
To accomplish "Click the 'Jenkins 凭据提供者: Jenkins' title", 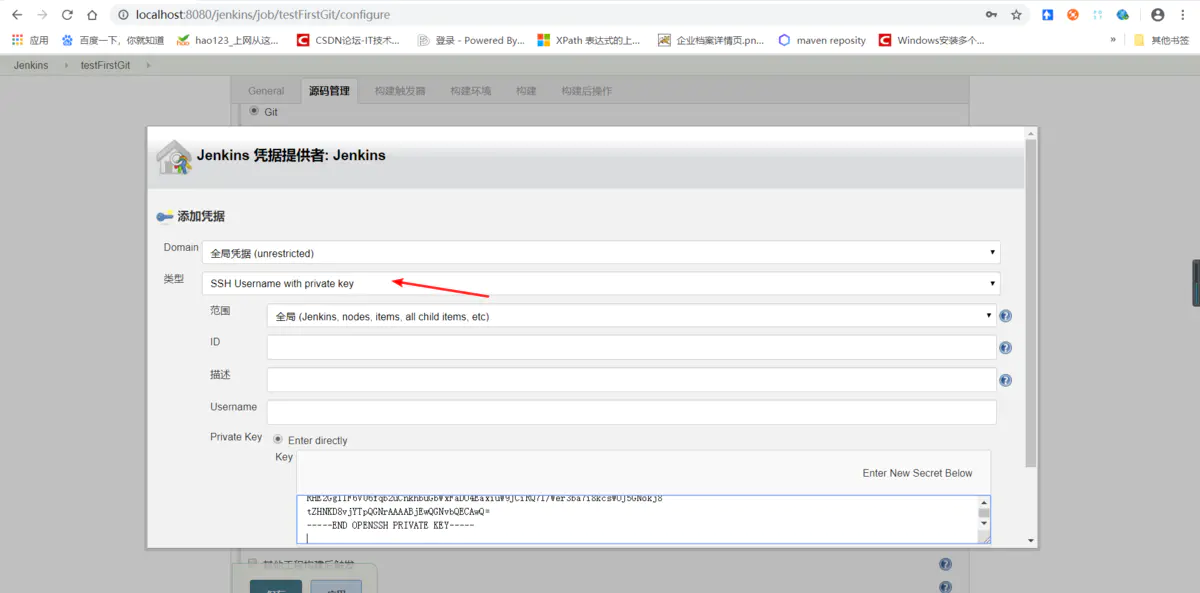I will point(291,155).
